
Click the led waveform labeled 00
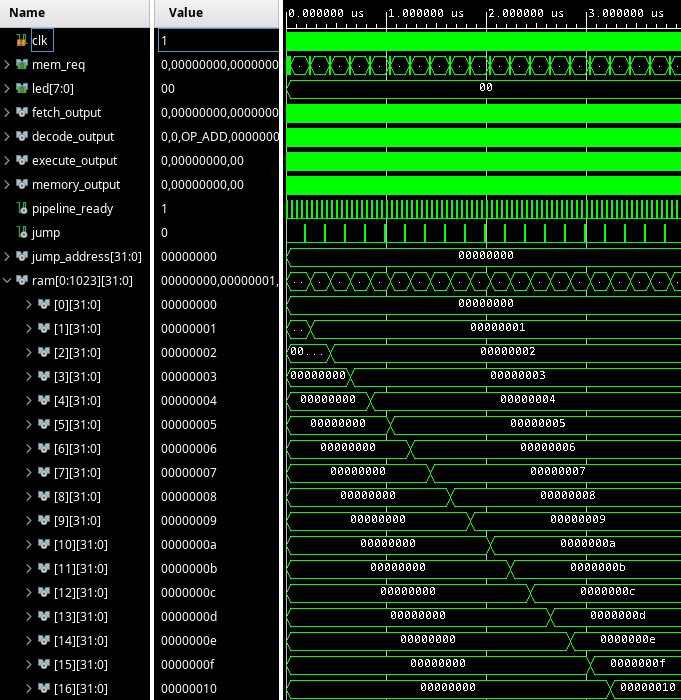click(486, 88)
